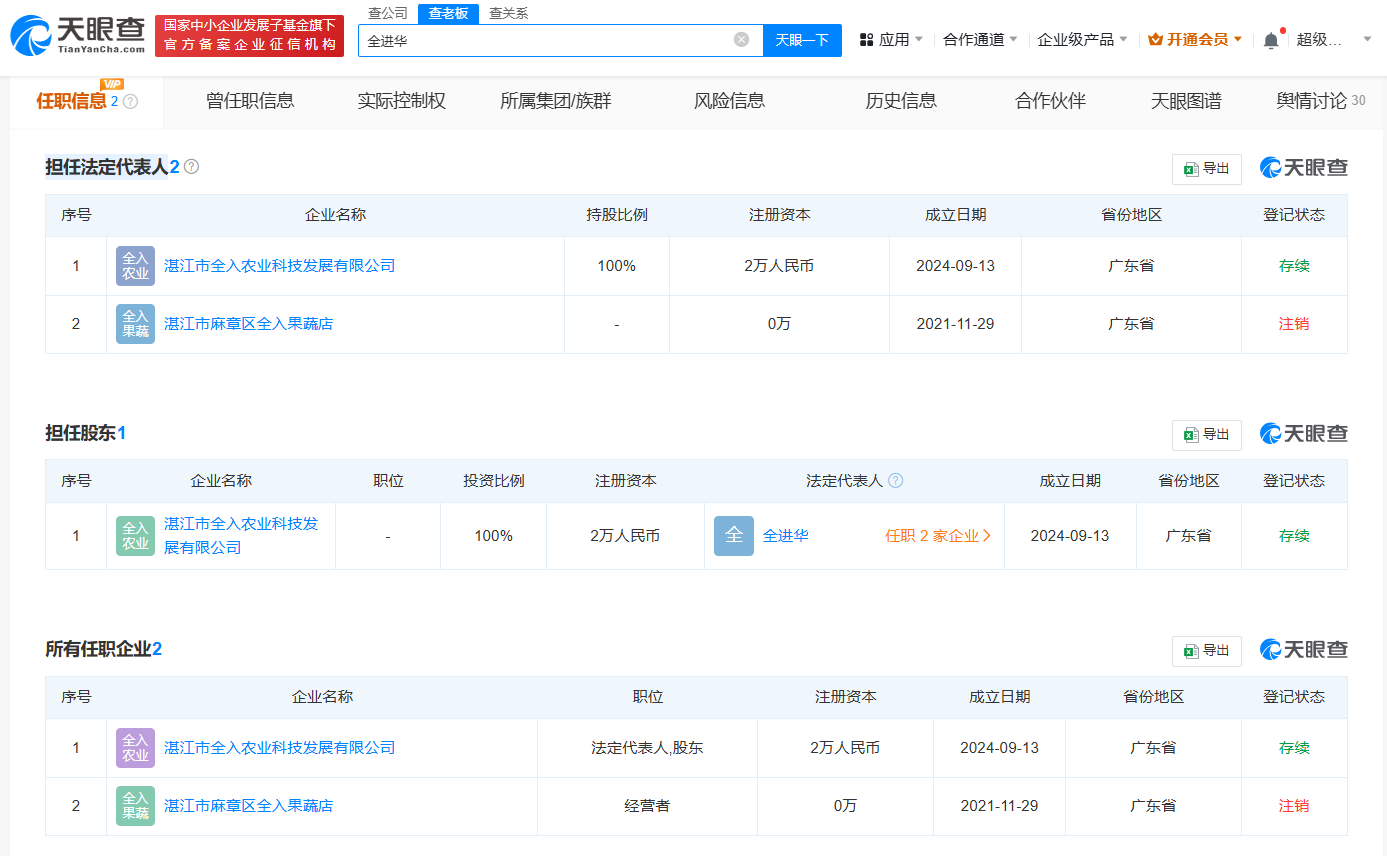Click the question mark icon next to 法定代表人
Image resolution: width=1387 pixels, height=856 pixels.
[x=896, y=480]
